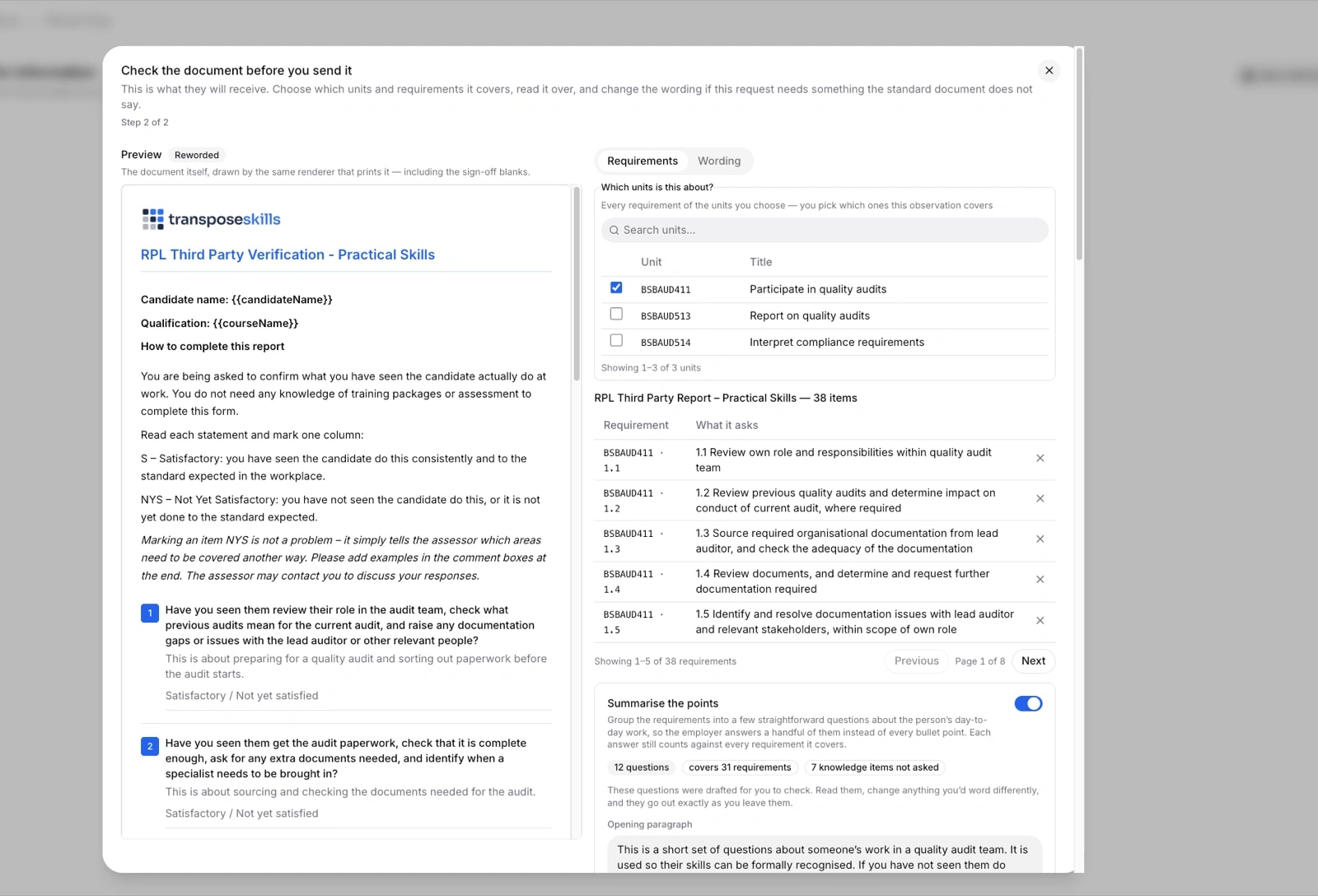This screenshot has width=1318, height=896.
Task: Check the BSBAUD514 unit checkbox
Action: [616, 340]
